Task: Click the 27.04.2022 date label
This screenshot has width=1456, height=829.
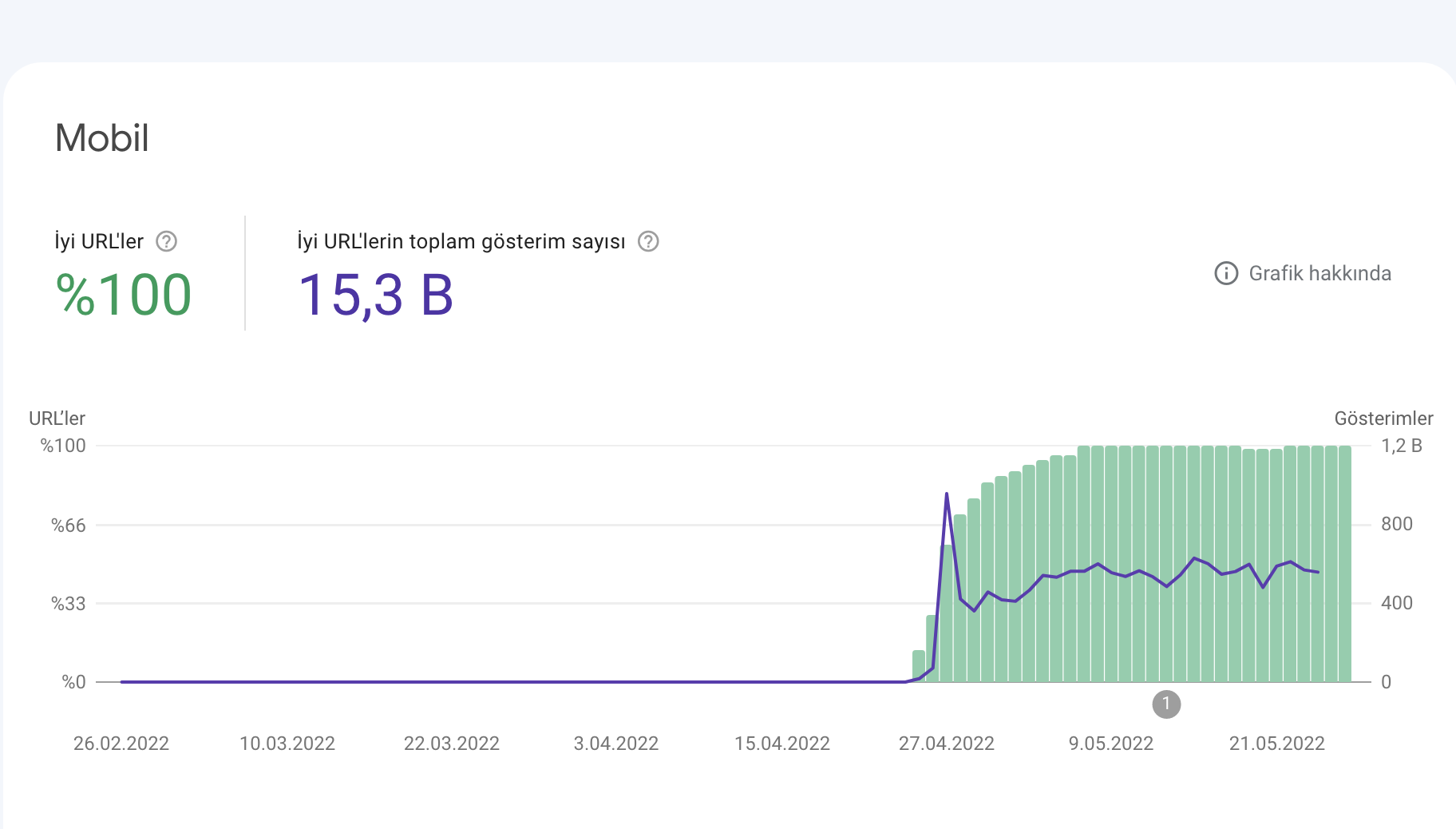Action: (x=947, y=744)
